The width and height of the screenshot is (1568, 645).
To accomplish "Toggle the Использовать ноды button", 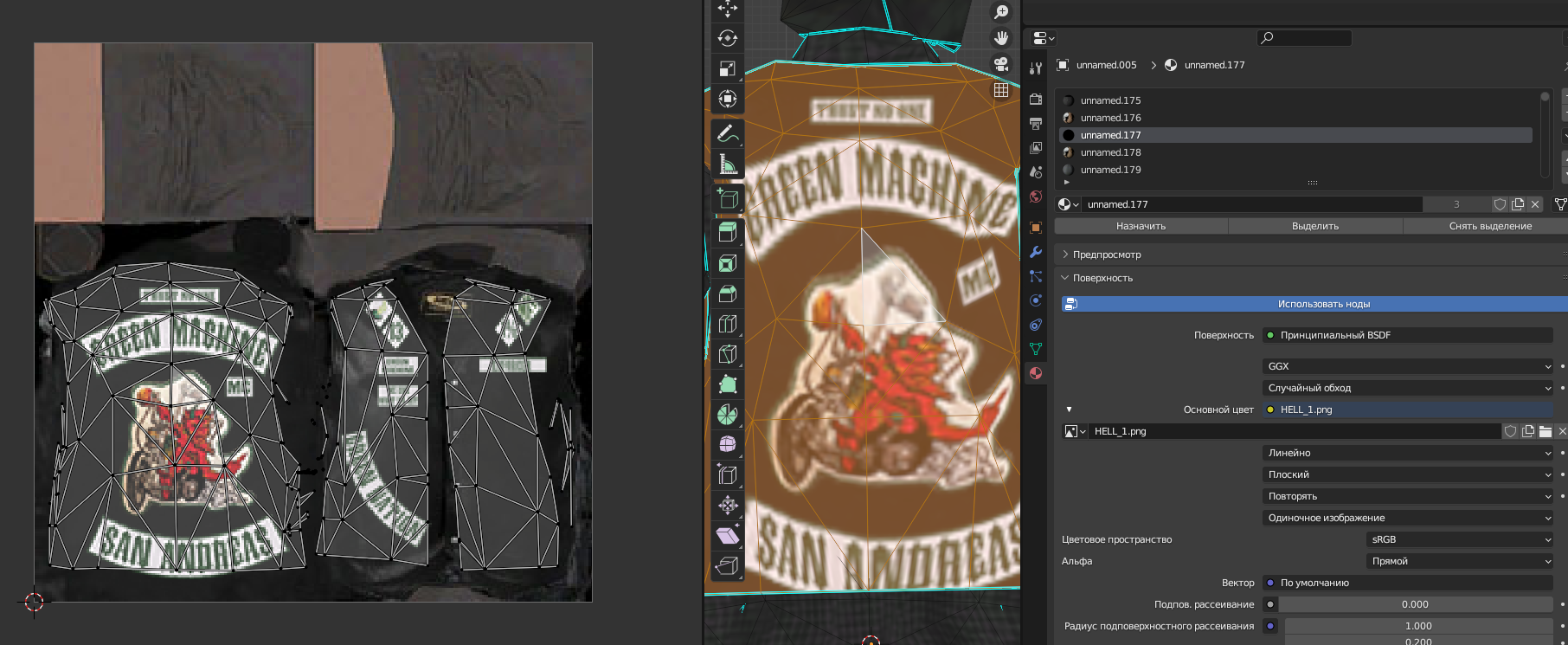I will (x=1322, y=304).
